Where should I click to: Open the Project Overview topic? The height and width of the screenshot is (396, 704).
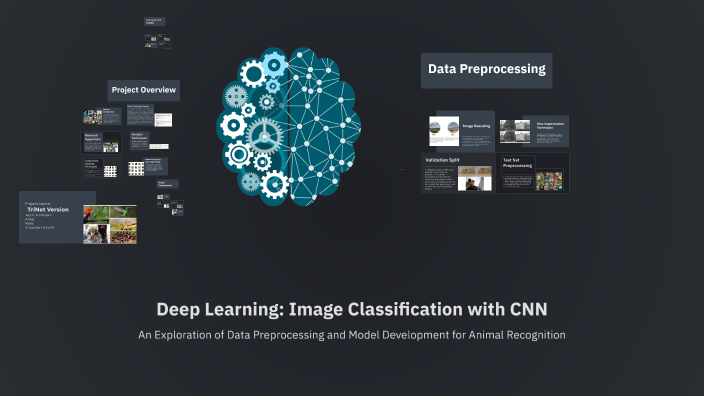pos(144,90)
